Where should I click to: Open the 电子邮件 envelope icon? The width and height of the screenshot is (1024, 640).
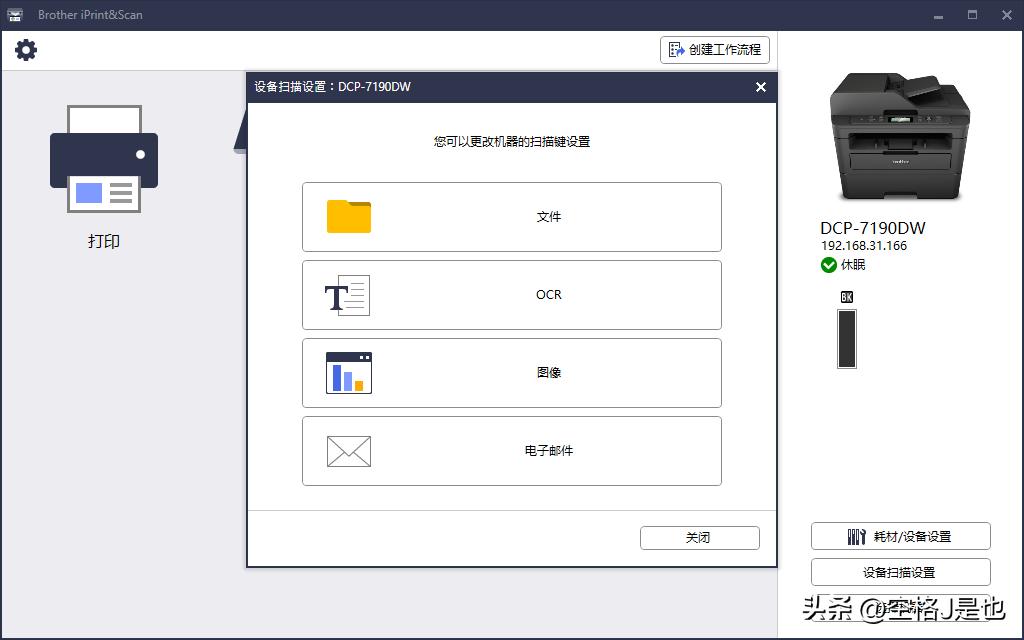(347, 450)
